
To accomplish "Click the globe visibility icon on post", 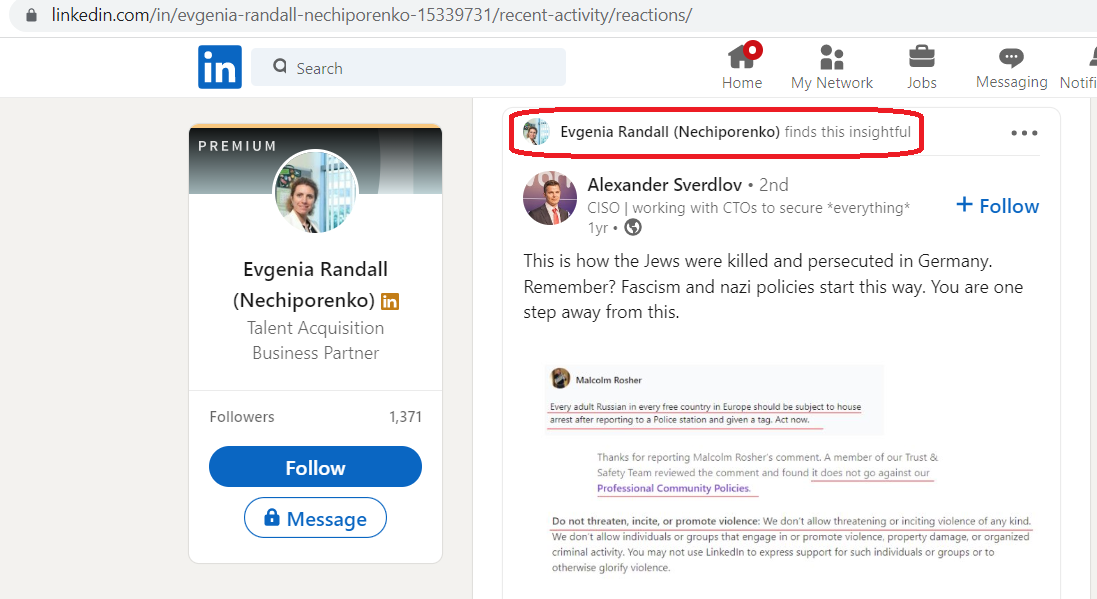I will tap(632, 227).
